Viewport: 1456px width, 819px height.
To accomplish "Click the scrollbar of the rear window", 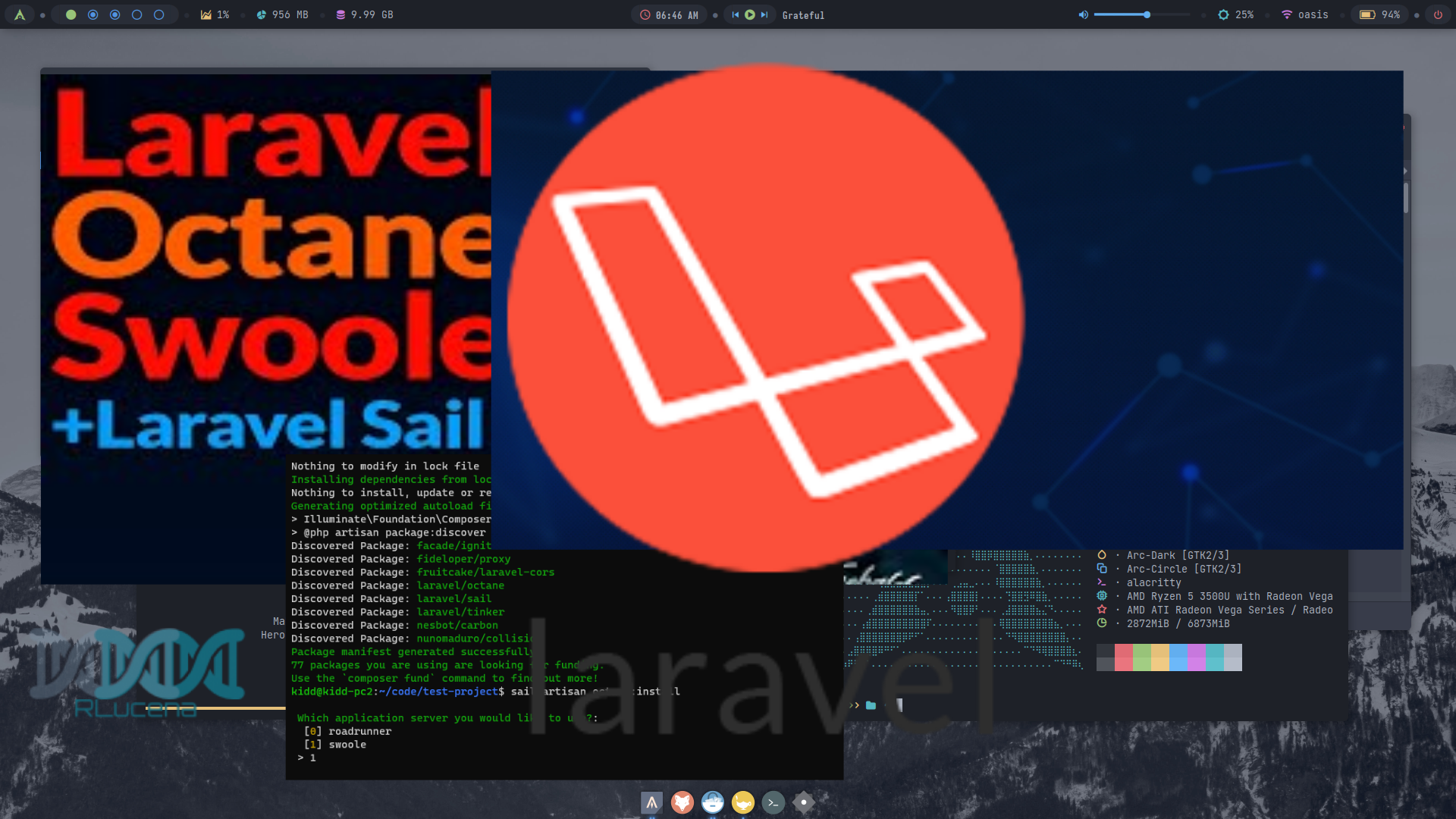I will 1405,199.
